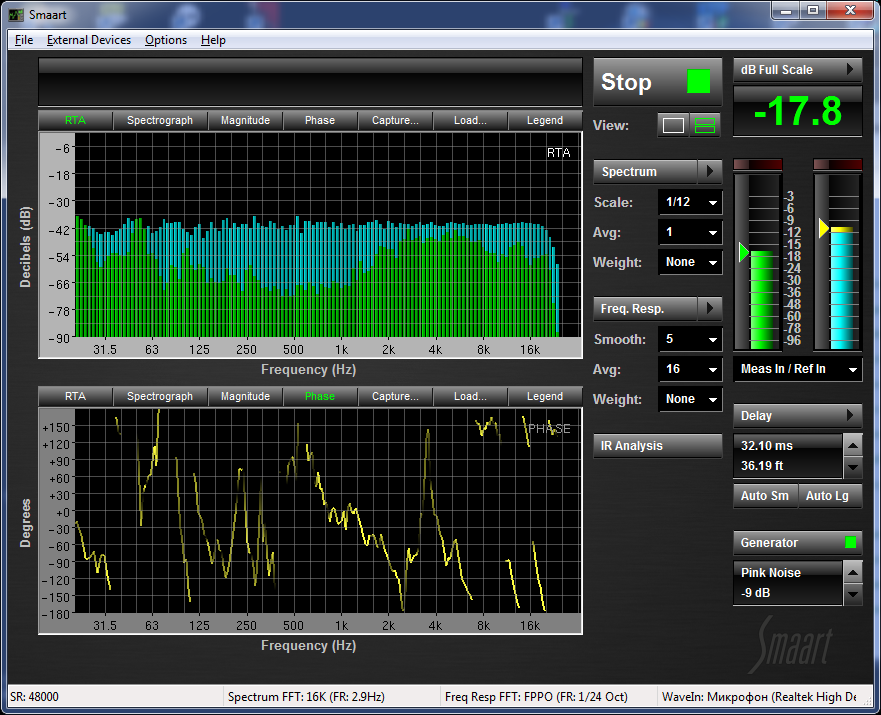Open the Spectrum Scale 1/12 dropdown
Viewport: 881px width, 715px height.
(690, 203)
